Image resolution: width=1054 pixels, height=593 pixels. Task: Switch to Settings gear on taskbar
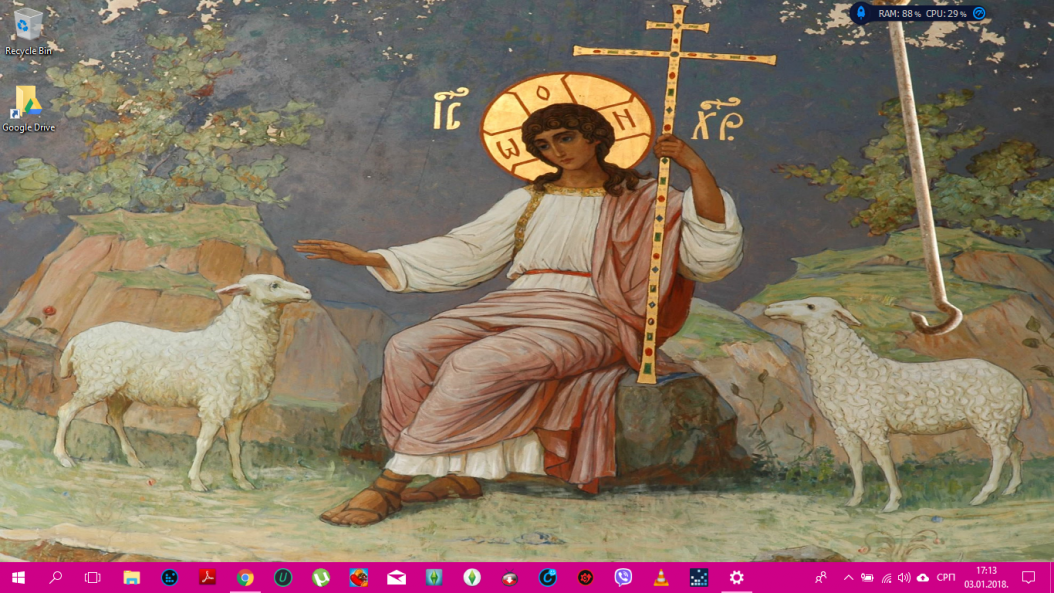(737, 578)
